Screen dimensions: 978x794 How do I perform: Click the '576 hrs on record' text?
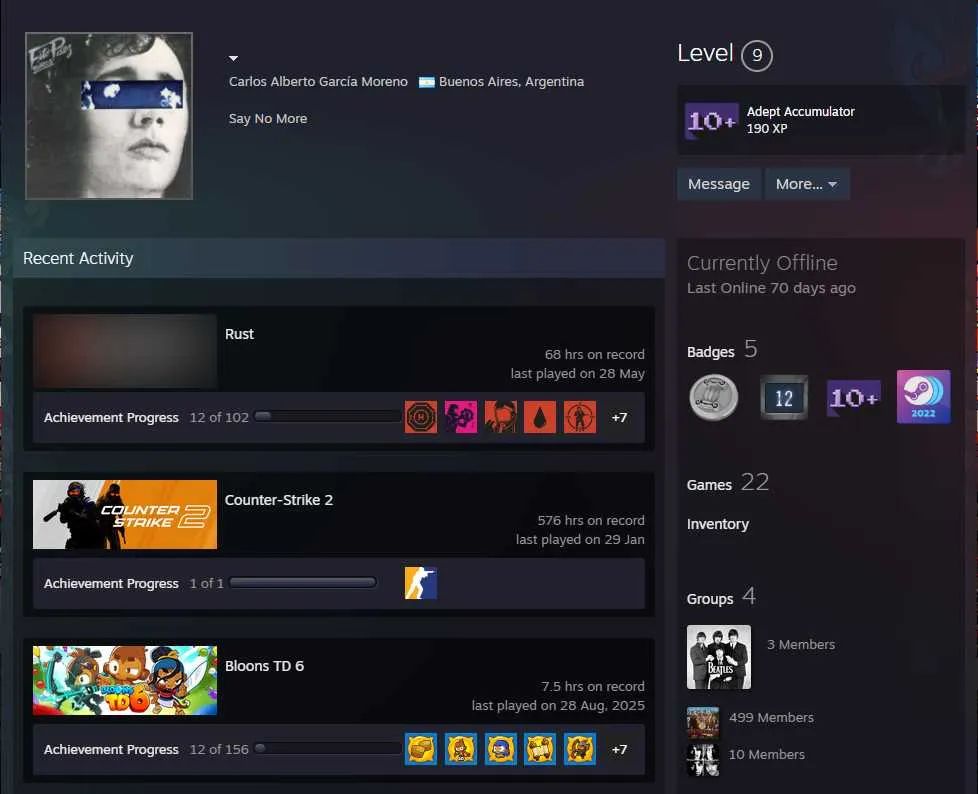pos(591,520)
